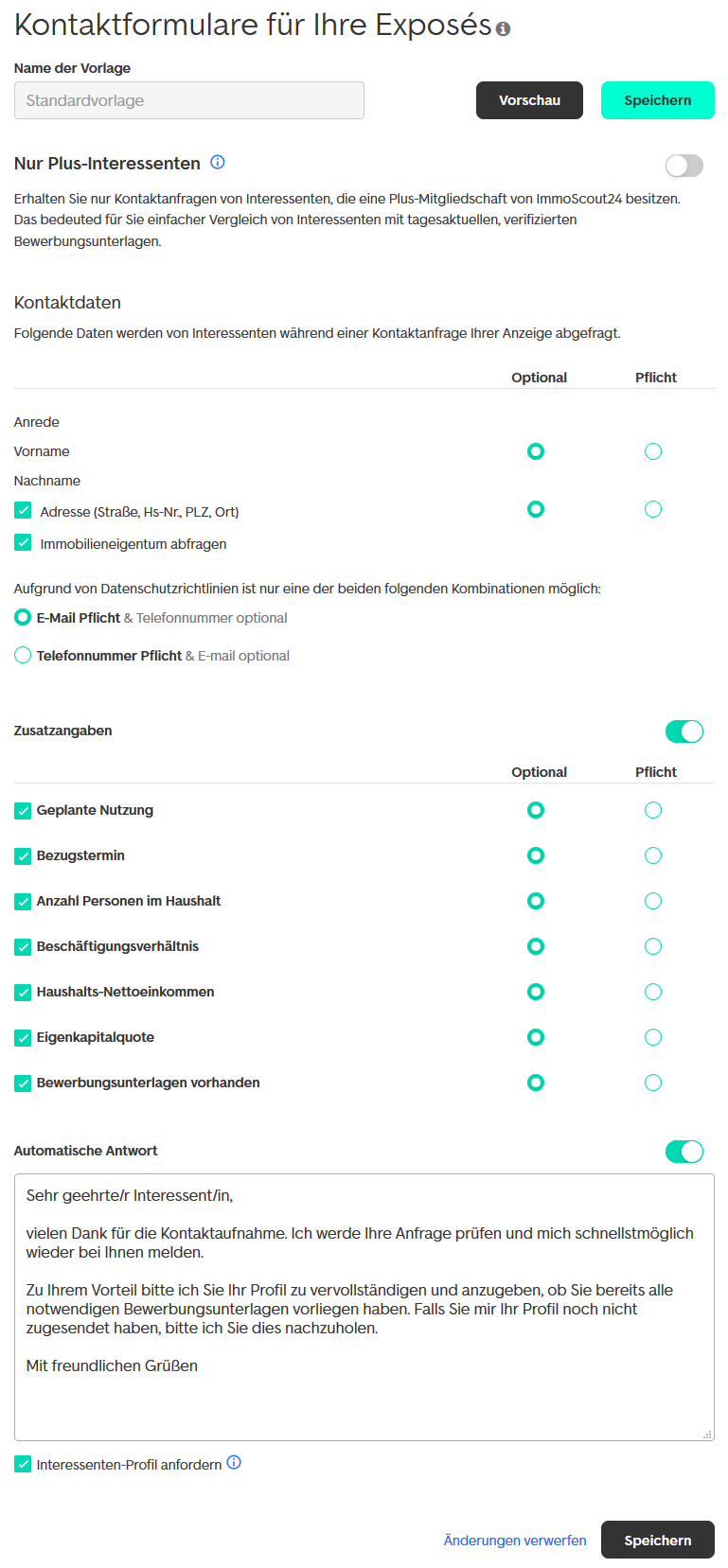Uncheck the Geplante Nutzung checkbox
Image resolution: width=728 pixels, height=1568 pixels.
click(23, 811)
